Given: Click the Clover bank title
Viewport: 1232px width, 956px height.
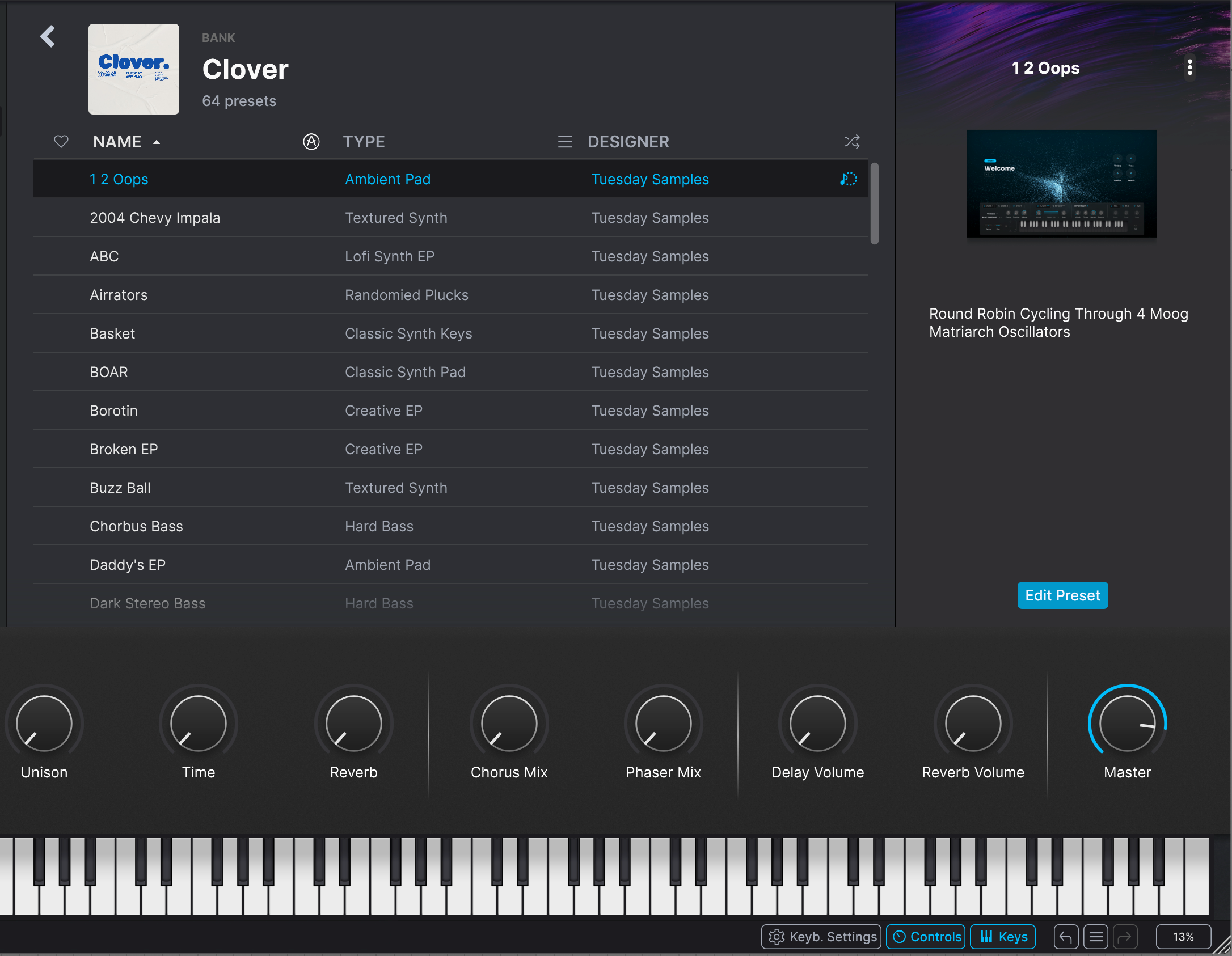Looking at the screenshot, I should [246, 69].
